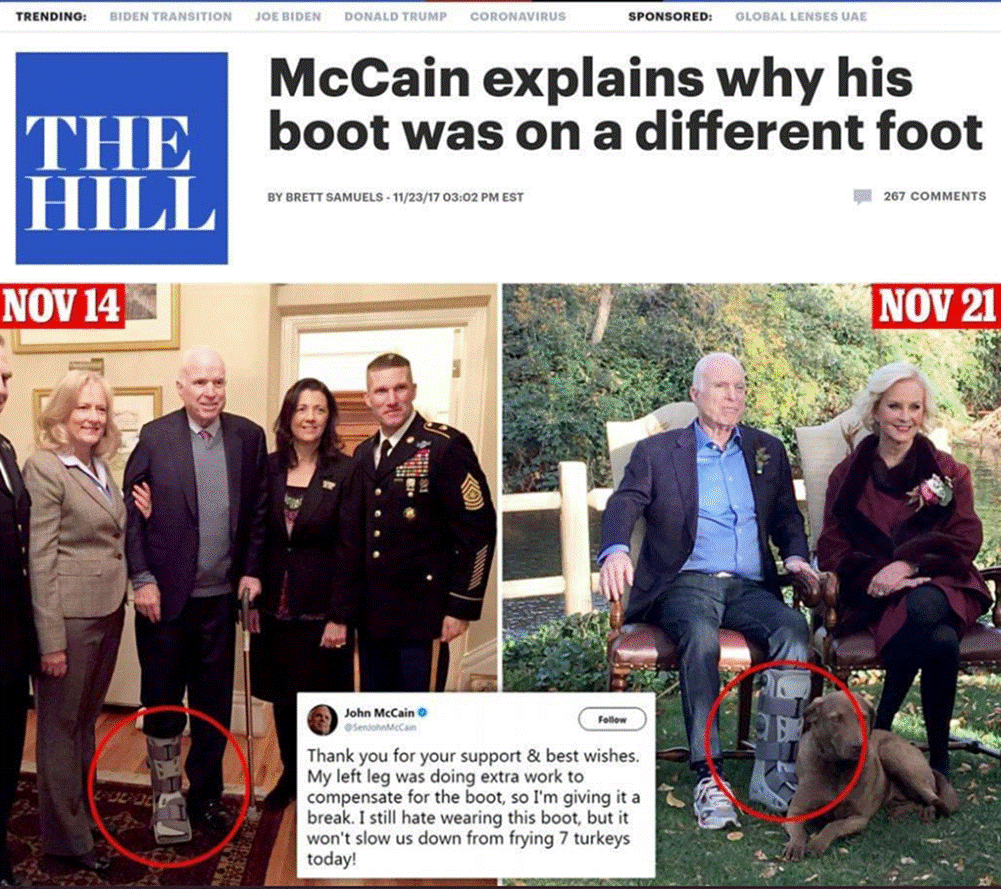Screen dimensions: 1001x889
Task: Click the comments speech bubble icon
Action: [862, 197]
